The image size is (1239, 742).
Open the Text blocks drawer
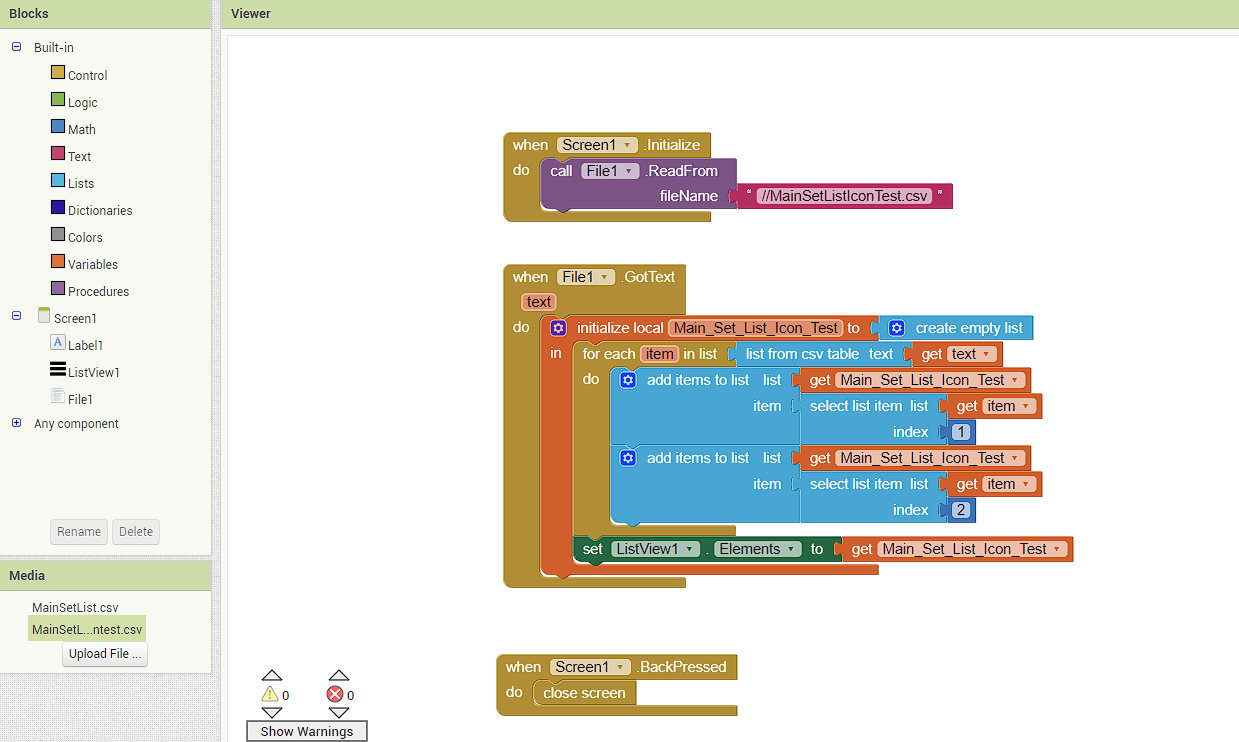(x=80, y=156)
